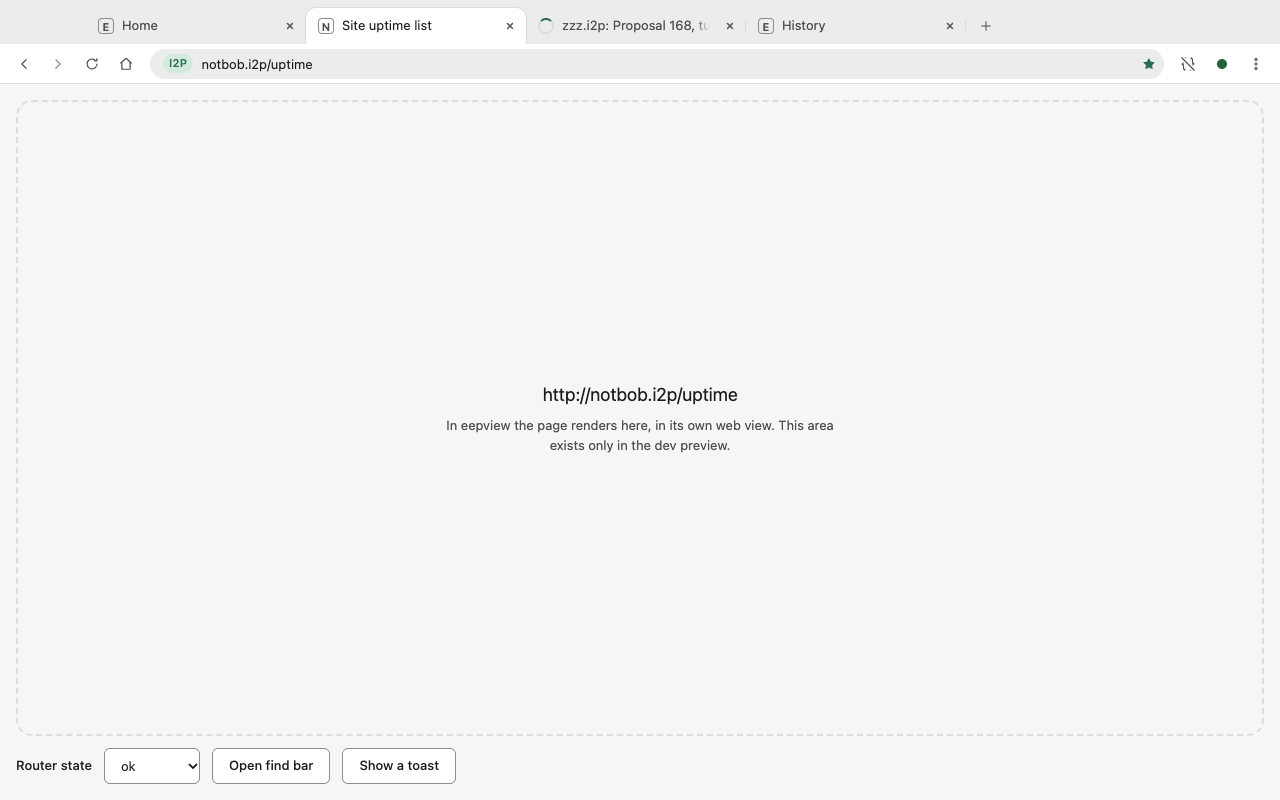This screenshot has width=1280, height=800.
Task: Switch to the History tab
Action: 856,26
